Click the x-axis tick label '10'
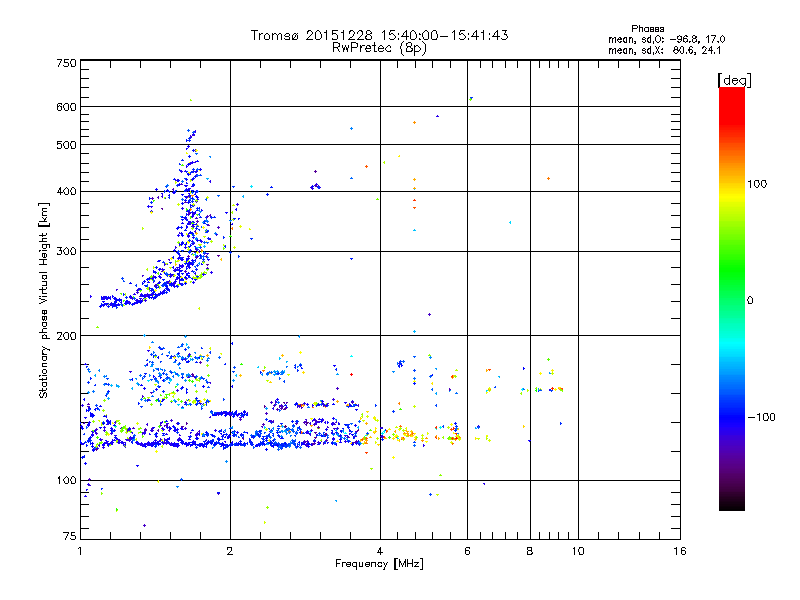Viewport: 800px width, 600px height. pos(578,551)
